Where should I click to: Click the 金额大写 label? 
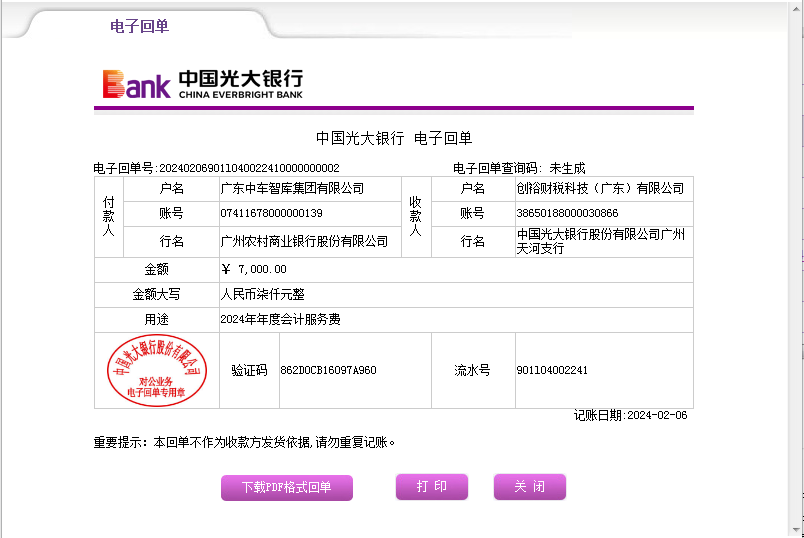click(x=156, y=294)
